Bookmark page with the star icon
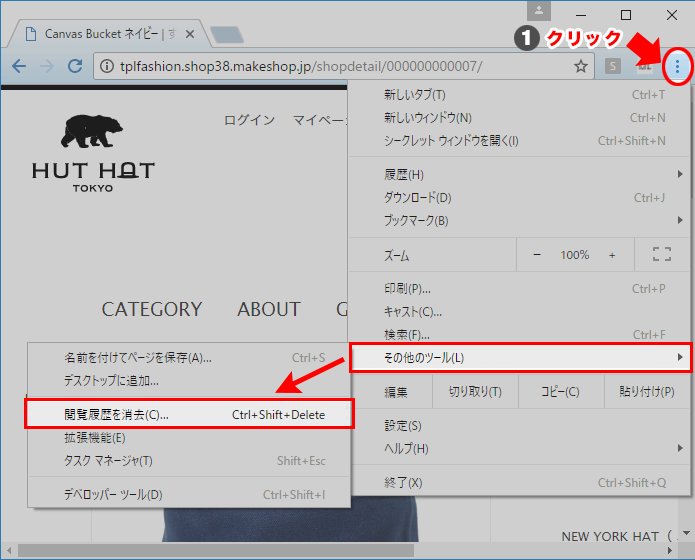 [581, 67]
